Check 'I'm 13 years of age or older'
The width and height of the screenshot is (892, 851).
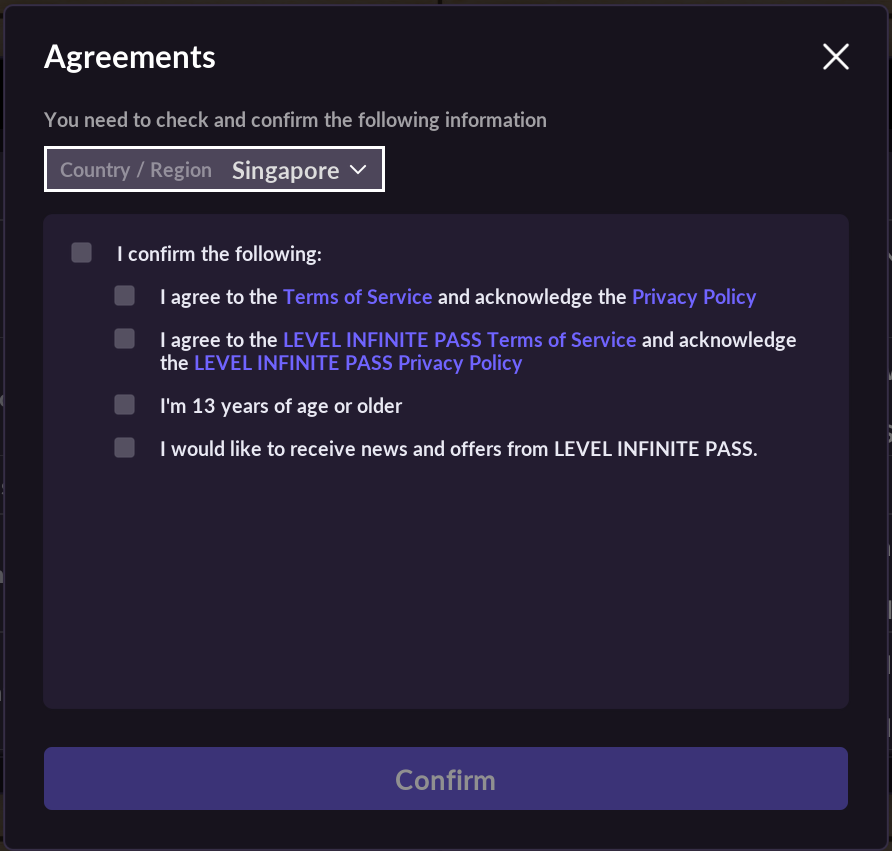(124, 404)
